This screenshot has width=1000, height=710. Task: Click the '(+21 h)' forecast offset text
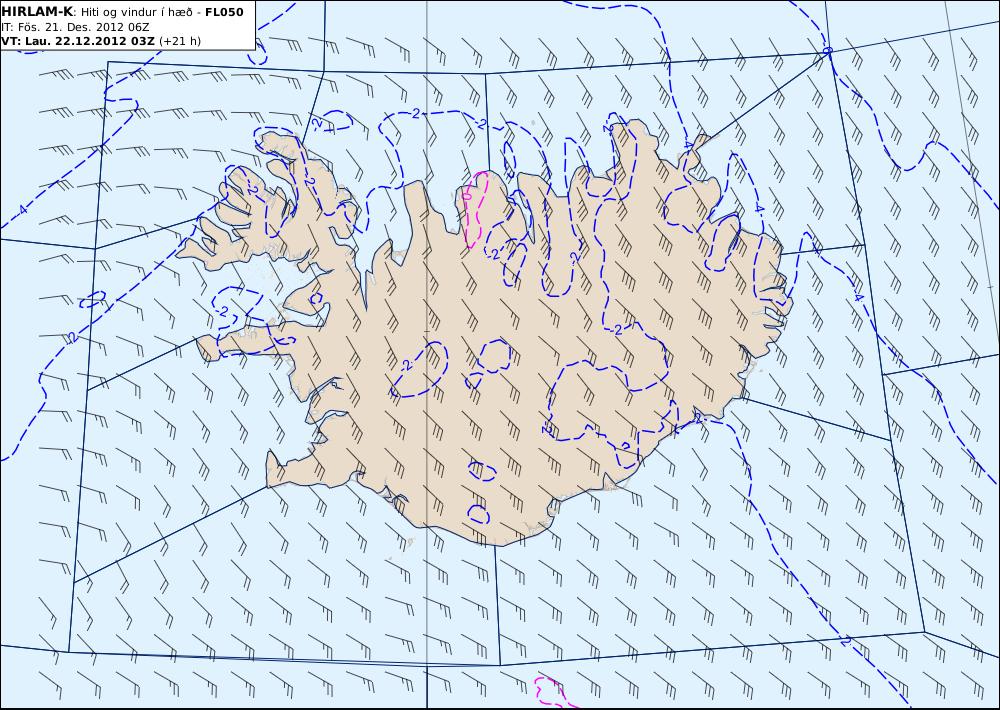click(x=180, y=41)
